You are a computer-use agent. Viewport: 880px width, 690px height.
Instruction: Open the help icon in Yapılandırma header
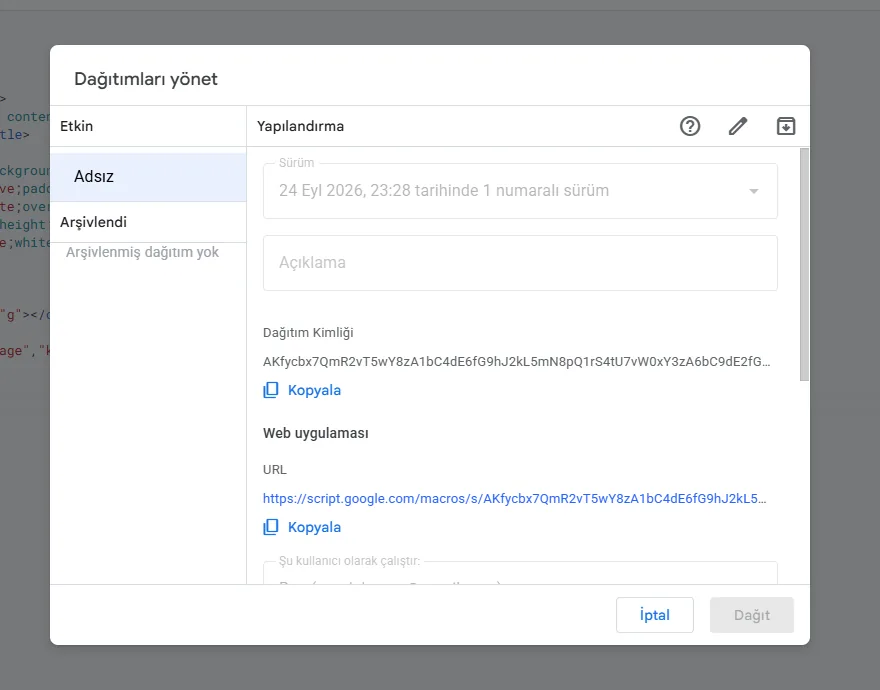690,126
